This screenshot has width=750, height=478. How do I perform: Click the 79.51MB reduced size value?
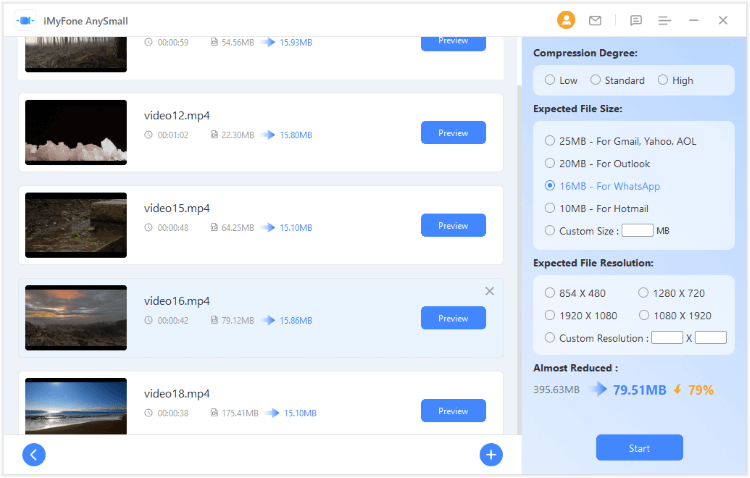tap(640, 390)
